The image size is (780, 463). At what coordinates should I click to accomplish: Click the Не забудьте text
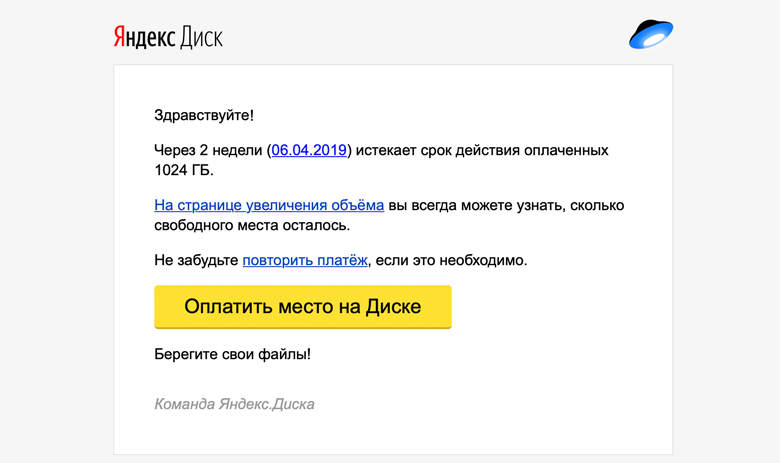pyautogui.click(x=196, y=260)
